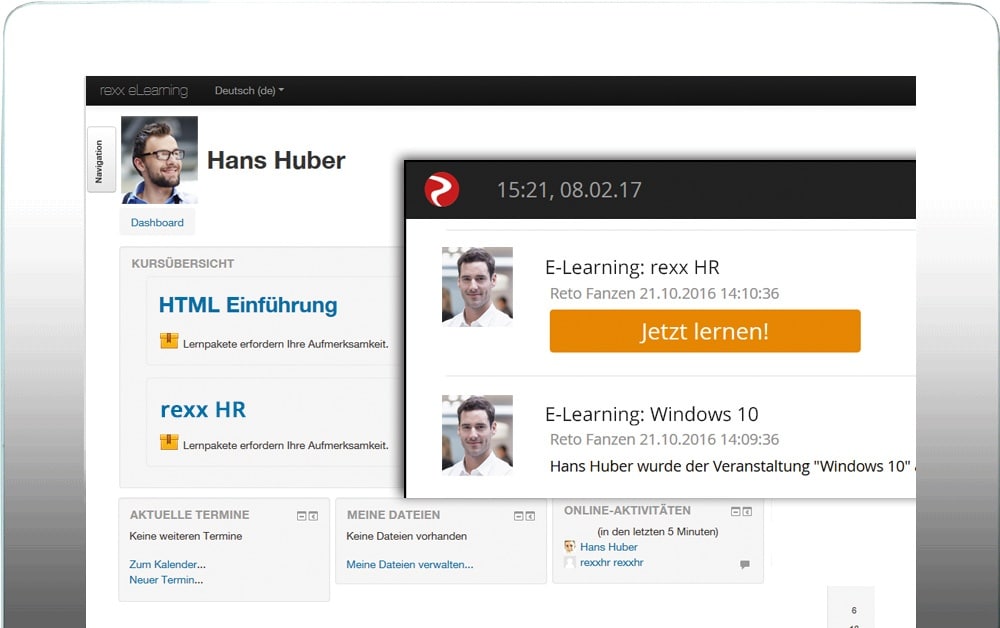Select the Hans Huber wurde der Veranstaltung message

732,466
